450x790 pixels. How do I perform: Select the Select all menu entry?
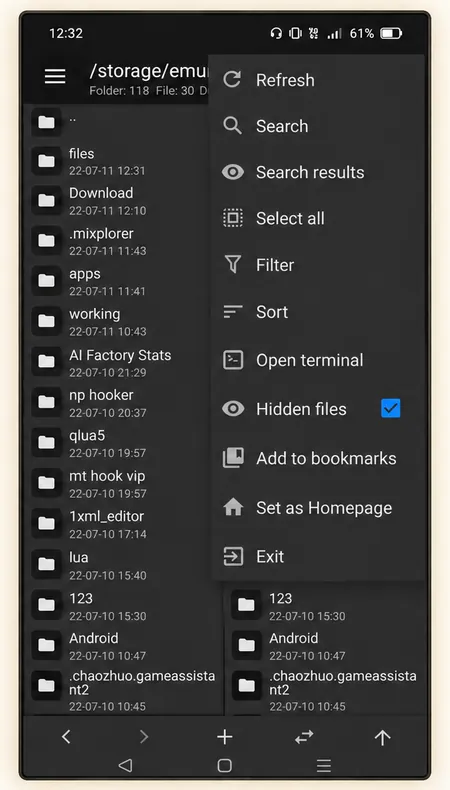[x=317, y=218]
